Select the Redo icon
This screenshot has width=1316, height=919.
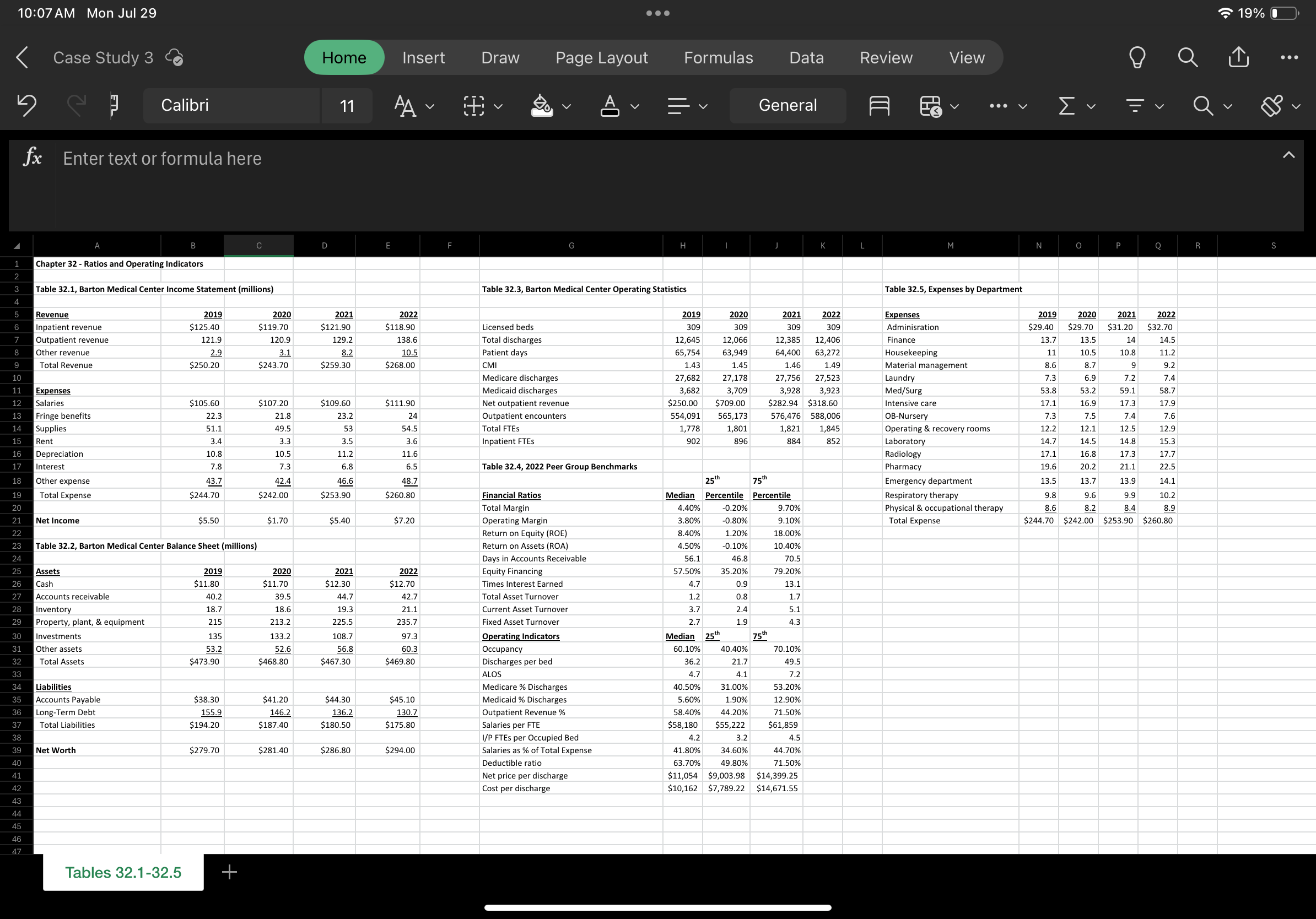point(76,105)
